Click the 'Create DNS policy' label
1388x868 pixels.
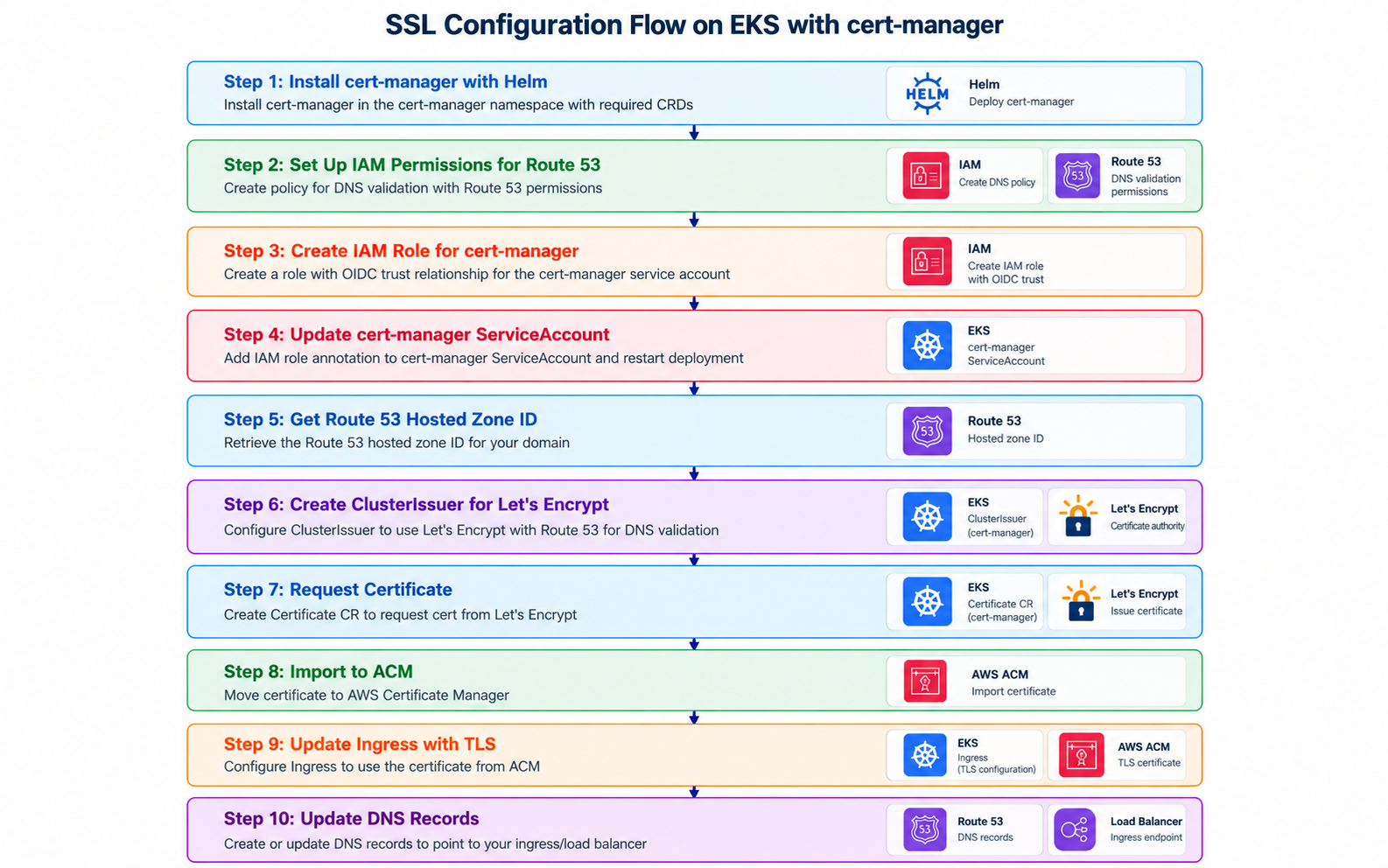click(x=997, y=183)
